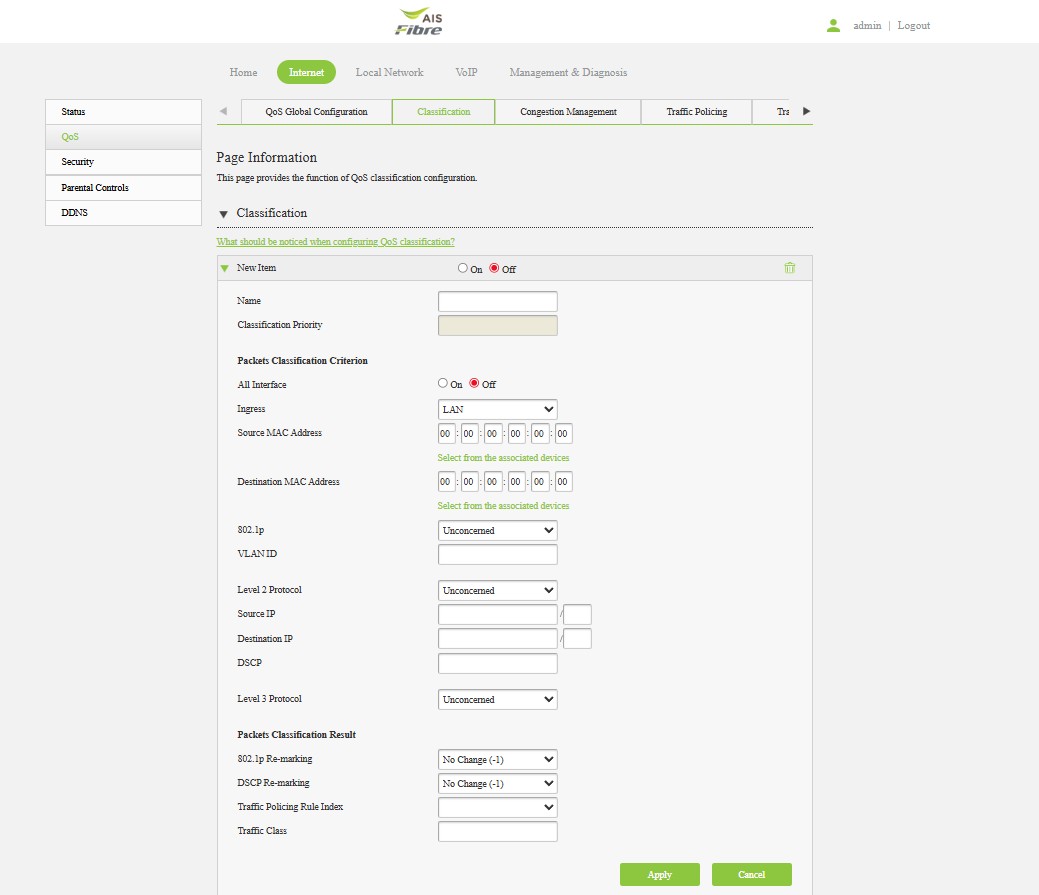This screenshot has height=895, width=1039.
Task: Click last Destination MAC Address octet
Action: click(563, 482)
